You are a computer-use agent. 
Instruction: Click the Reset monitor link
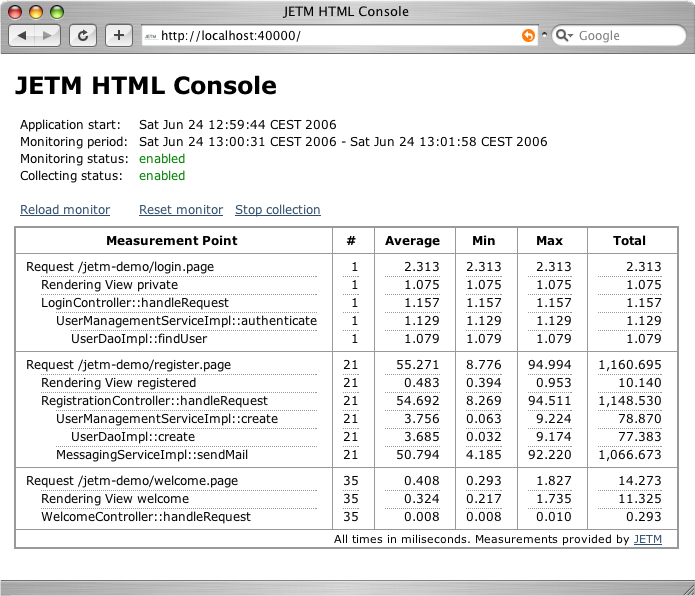tap(181, 210)
